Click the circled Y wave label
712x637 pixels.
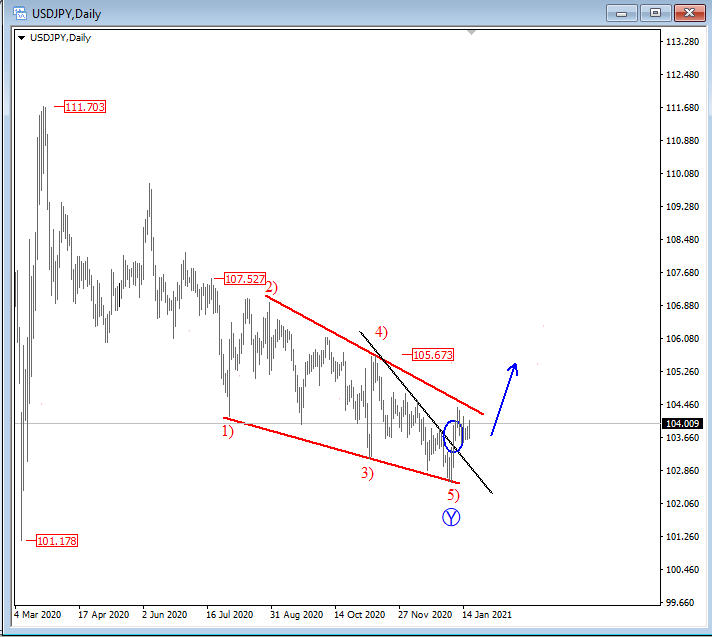tap(451, 517)
